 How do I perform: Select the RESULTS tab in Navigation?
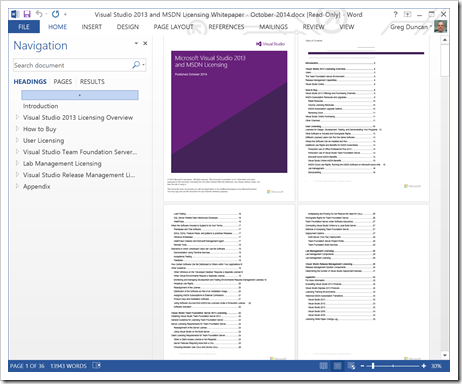[92, 82]
